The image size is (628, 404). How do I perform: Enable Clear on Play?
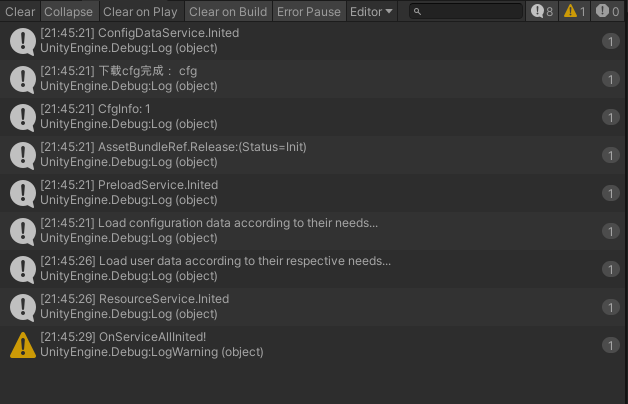click(141, 12)
